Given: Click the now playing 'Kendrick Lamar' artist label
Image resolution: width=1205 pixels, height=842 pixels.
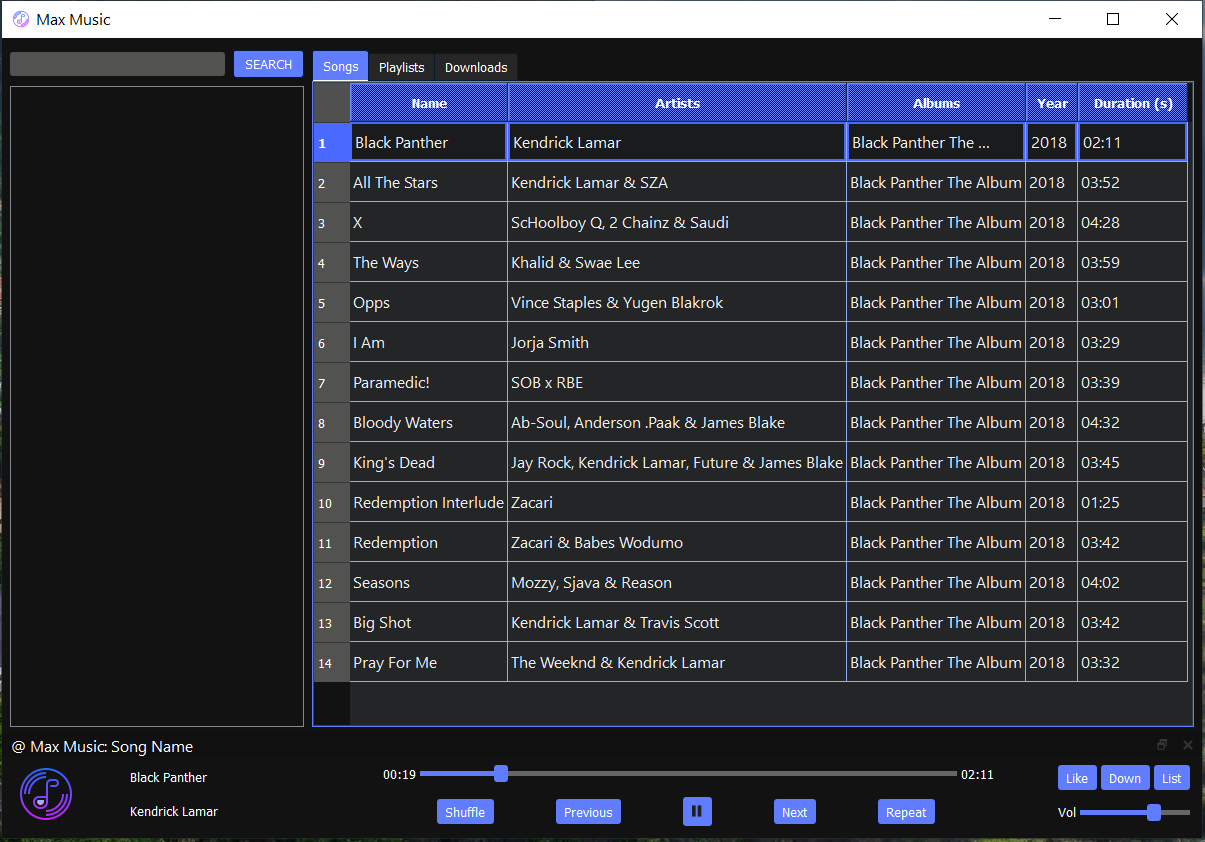Looking at the screenshot, I should 174,811.
